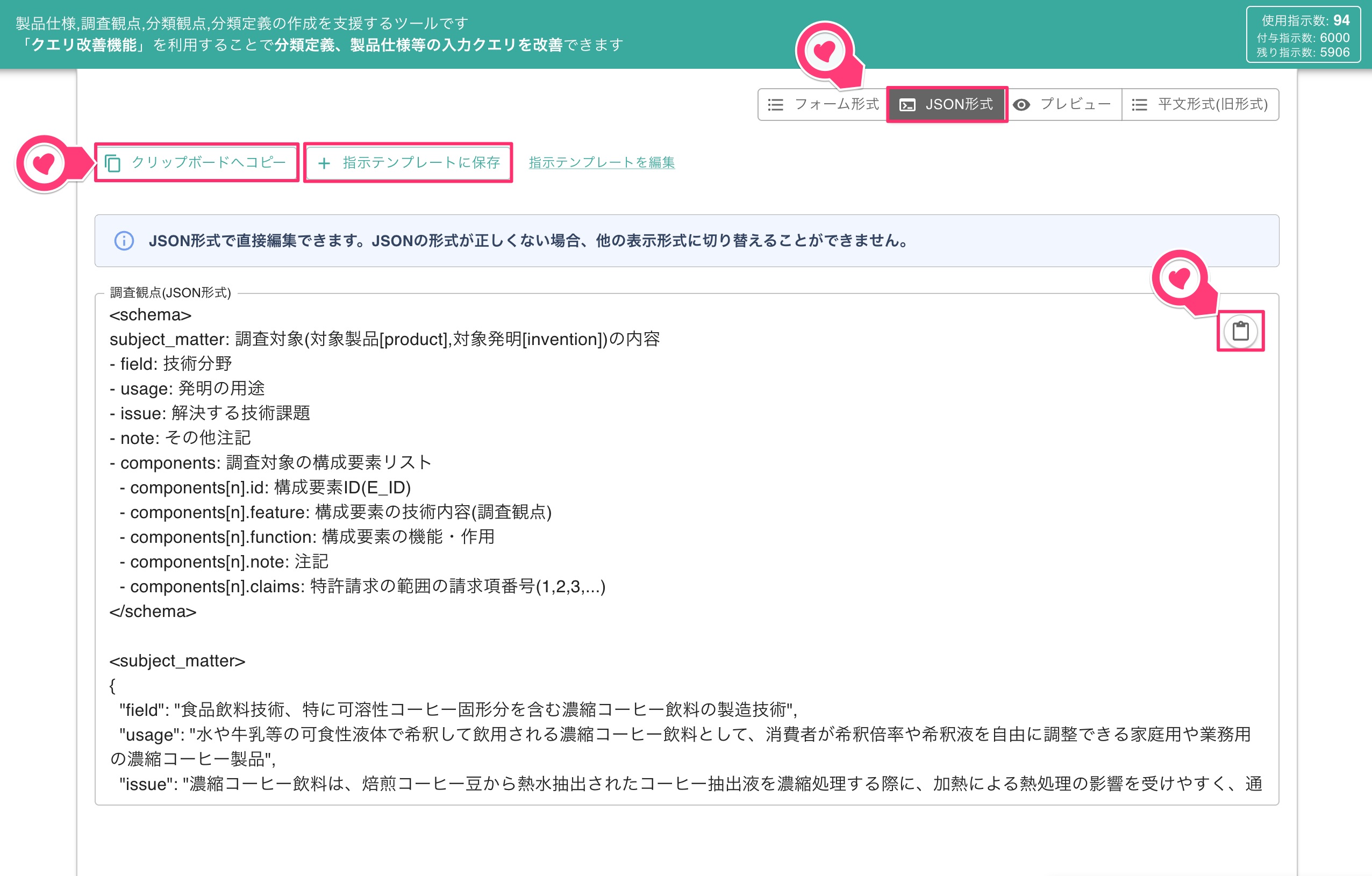Click the "components[n].id" schema line

pyautogui.click(x=265, y=487)
